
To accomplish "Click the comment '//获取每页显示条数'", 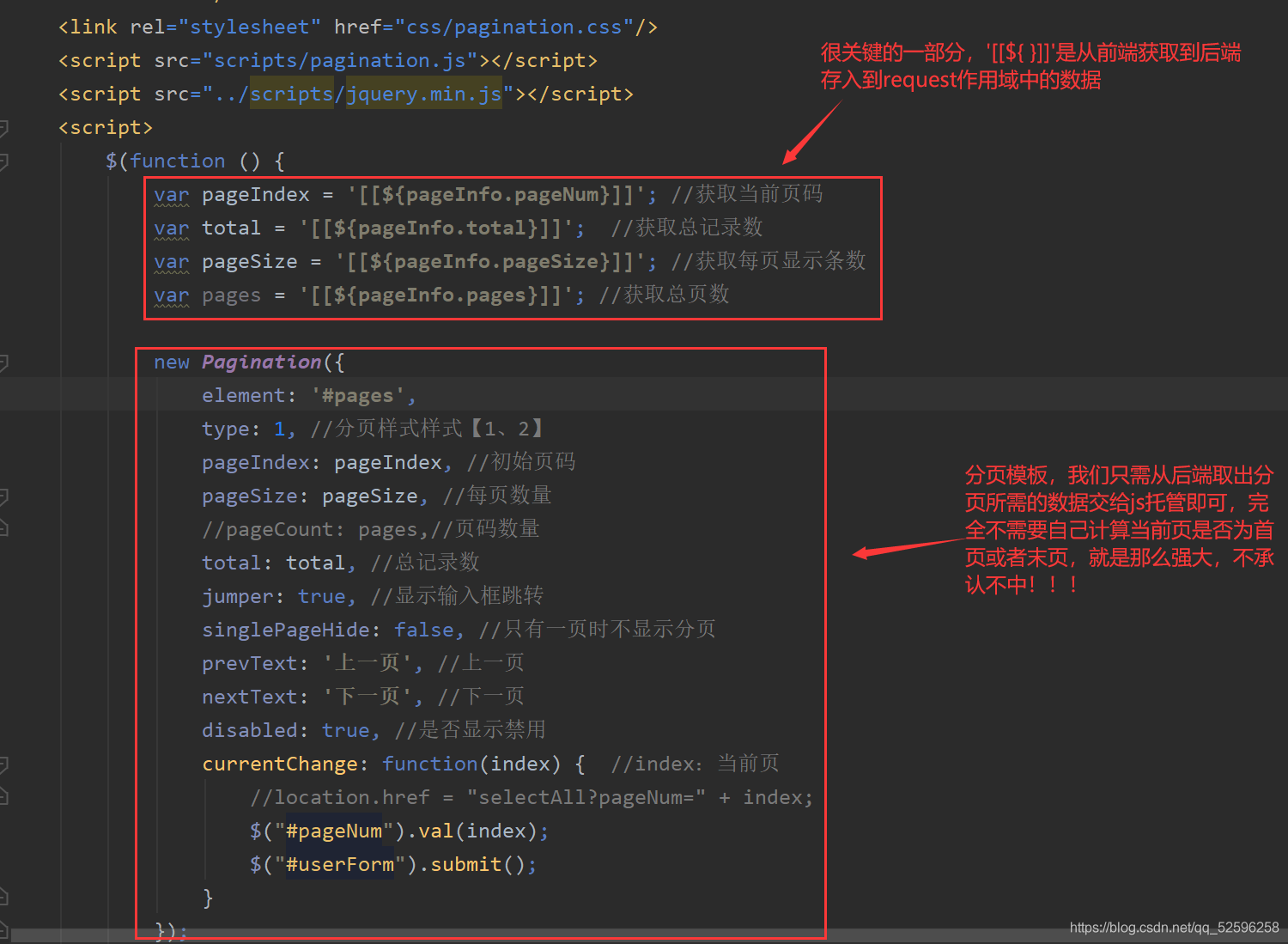I will (x=769, y=262).
